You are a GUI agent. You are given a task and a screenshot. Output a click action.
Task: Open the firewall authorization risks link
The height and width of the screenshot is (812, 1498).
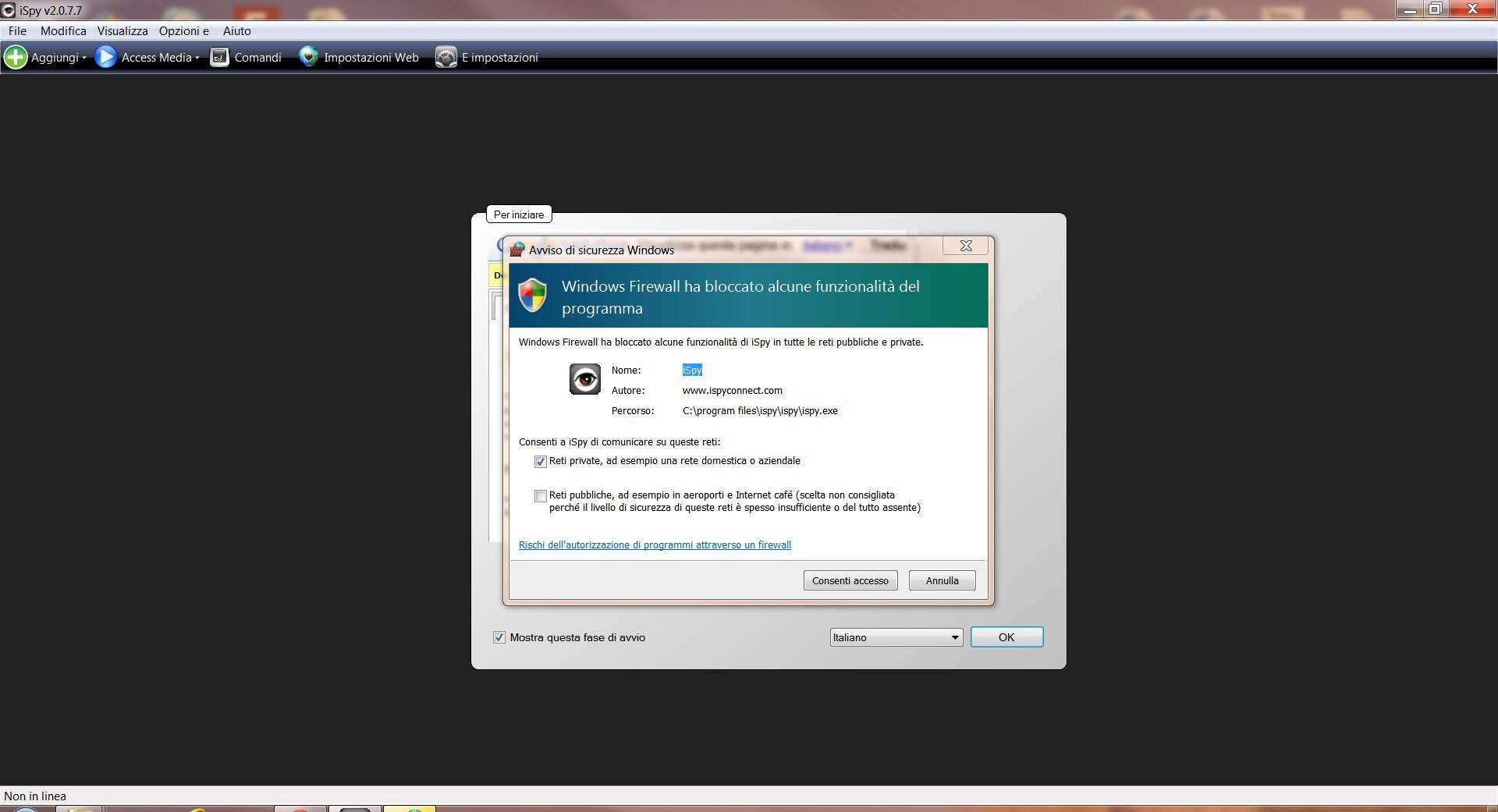pyautogui.click(x=655, y=545)
